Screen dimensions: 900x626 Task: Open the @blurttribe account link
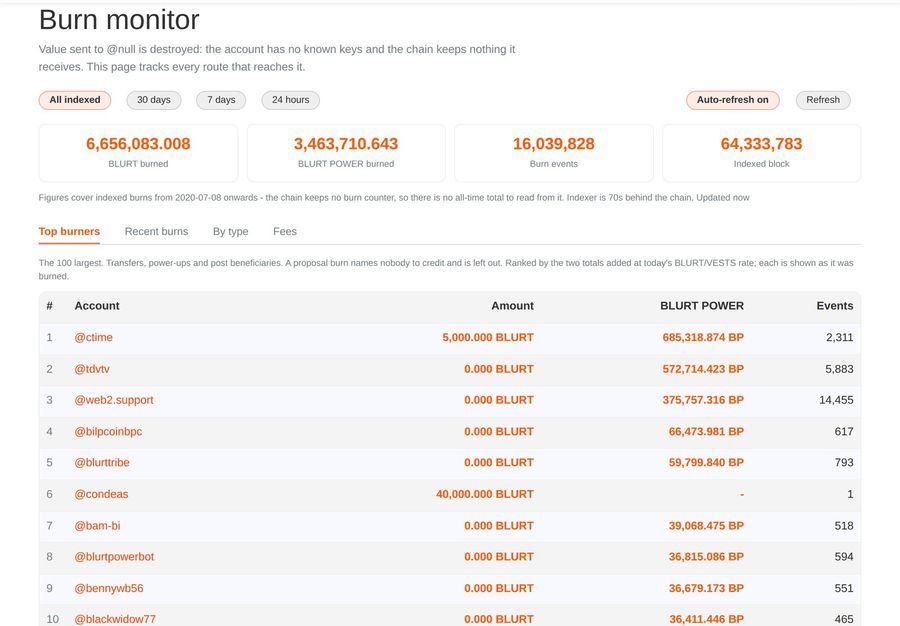(102, 462)
